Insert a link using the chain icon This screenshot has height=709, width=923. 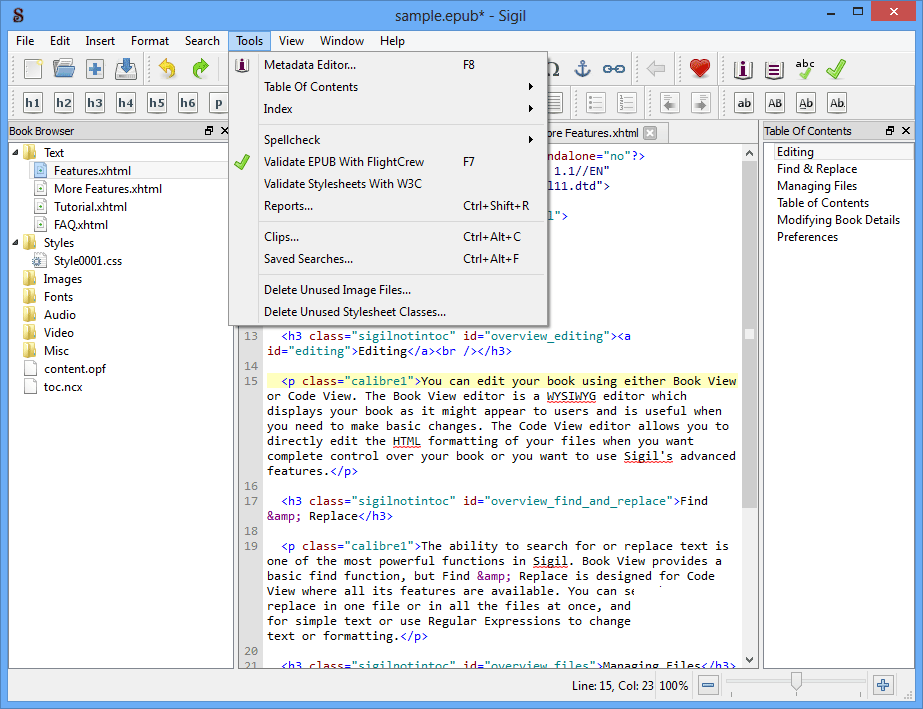(x=613, y=69)
